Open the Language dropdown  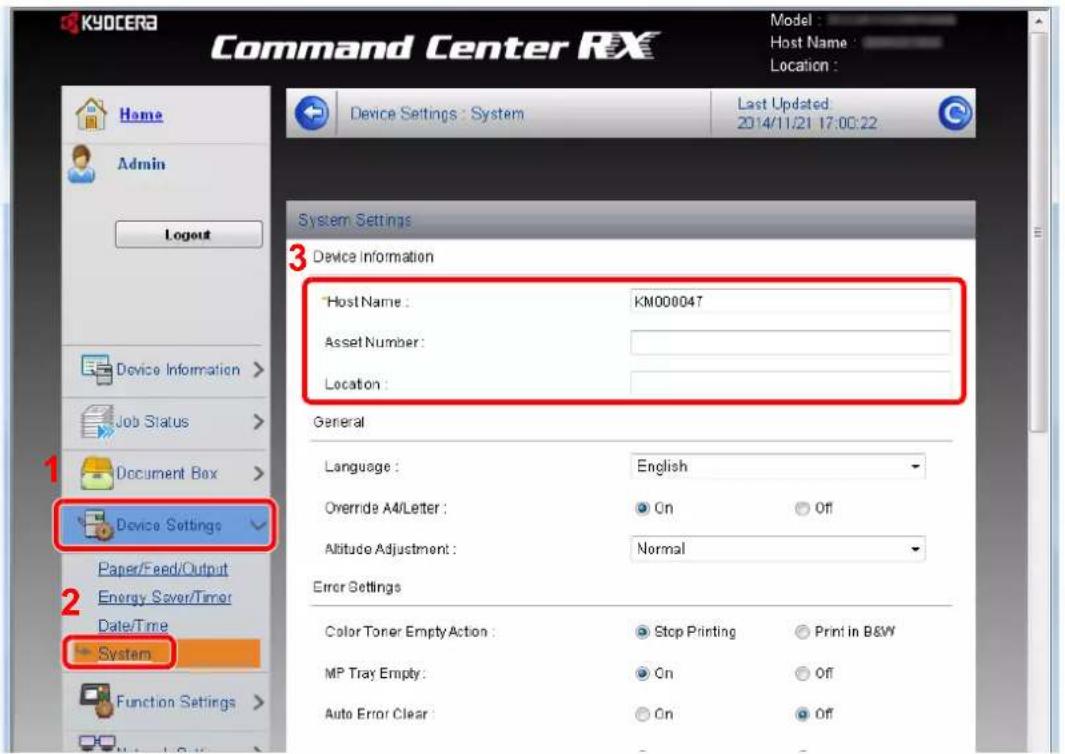click(778, 467)
